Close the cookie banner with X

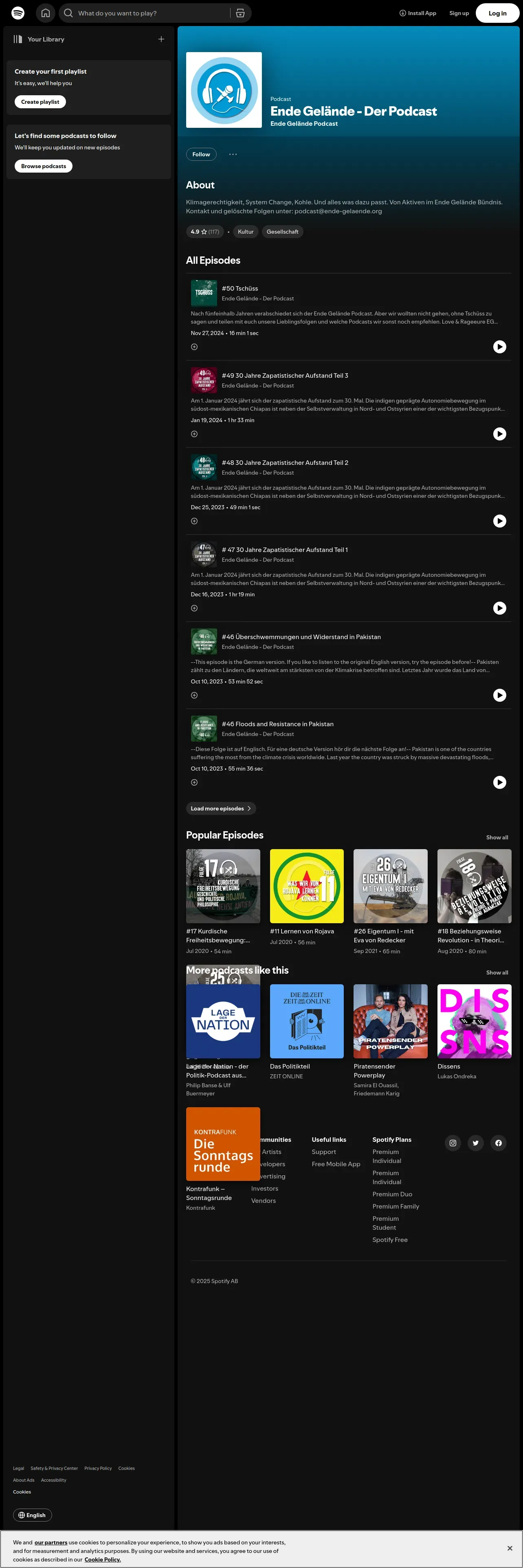[x=510, y=1548]
